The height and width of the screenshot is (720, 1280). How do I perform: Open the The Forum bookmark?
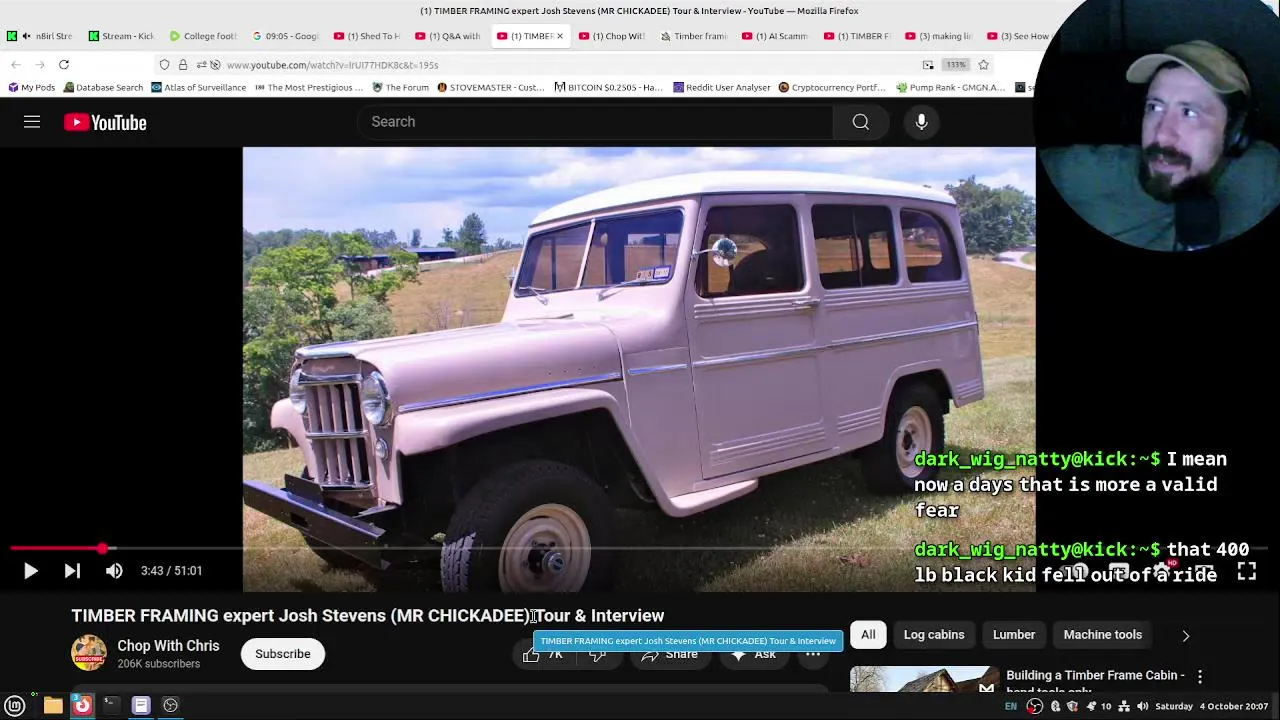click(400, 87)
